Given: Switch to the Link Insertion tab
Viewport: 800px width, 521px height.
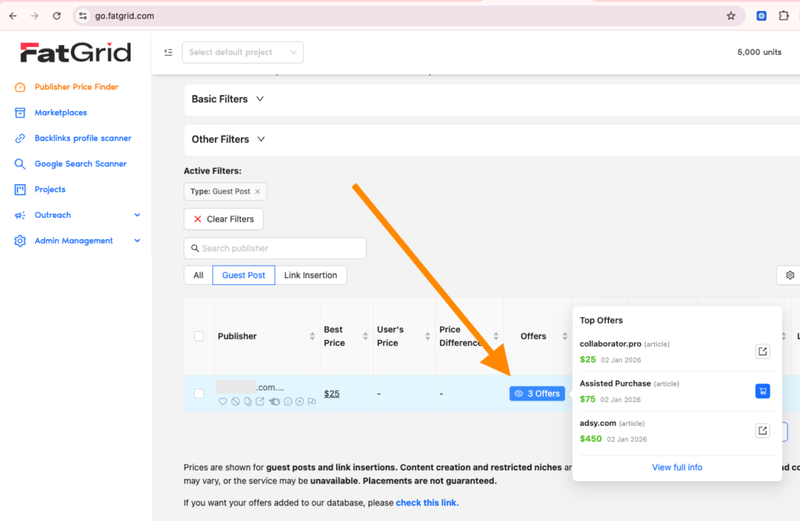Looking at the screenshot, I should coord(310,275).
